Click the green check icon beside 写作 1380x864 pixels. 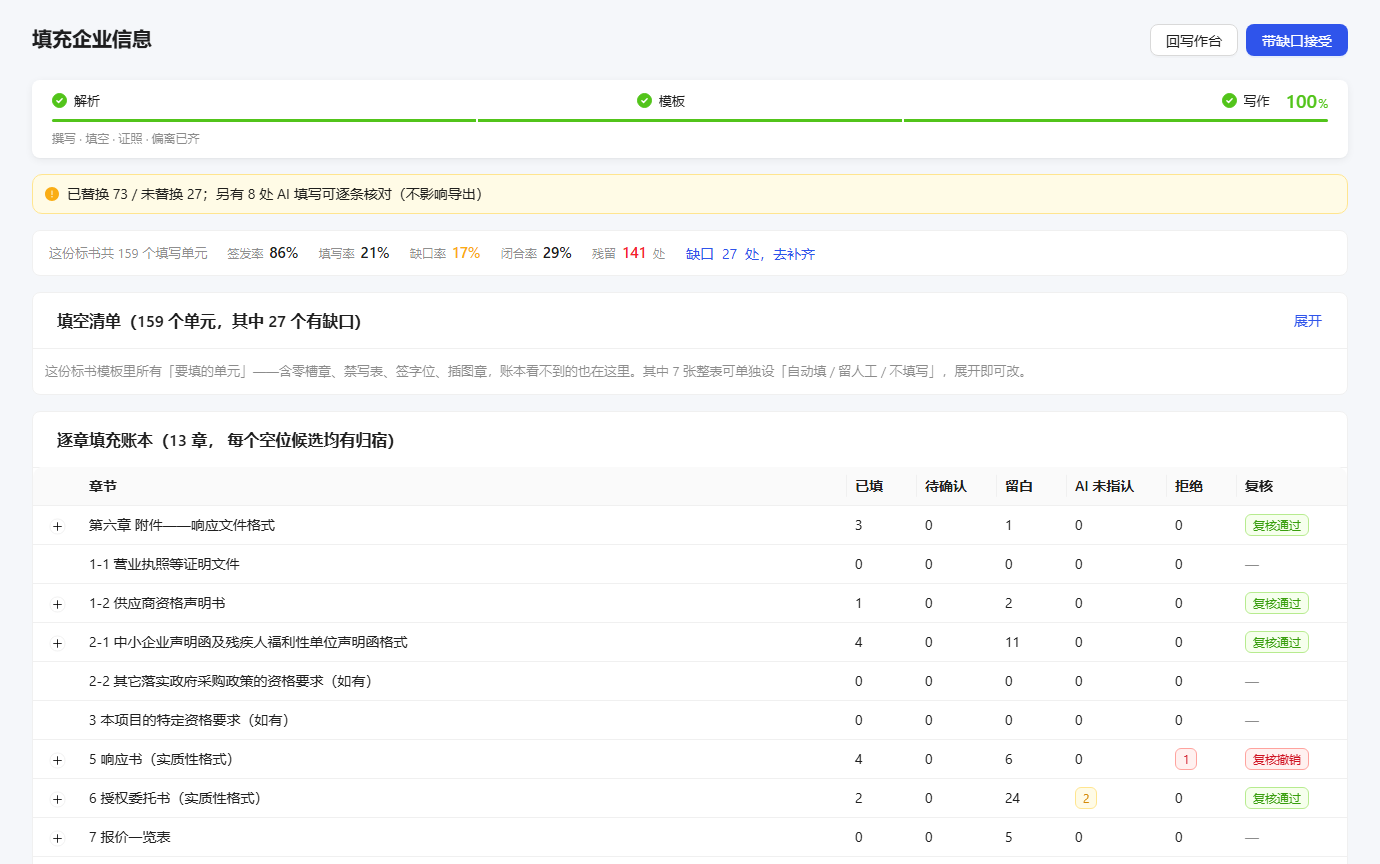pos(1229,101)
